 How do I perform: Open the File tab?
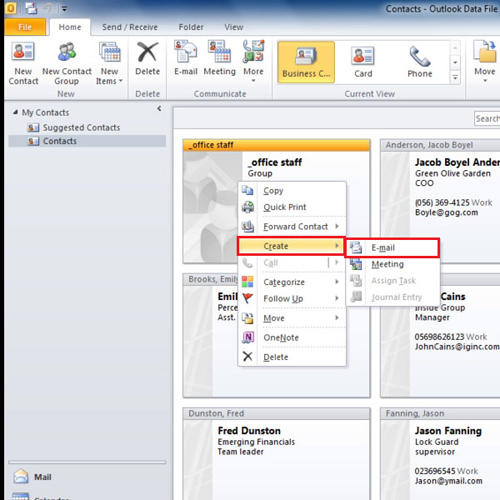coord(25,27)
